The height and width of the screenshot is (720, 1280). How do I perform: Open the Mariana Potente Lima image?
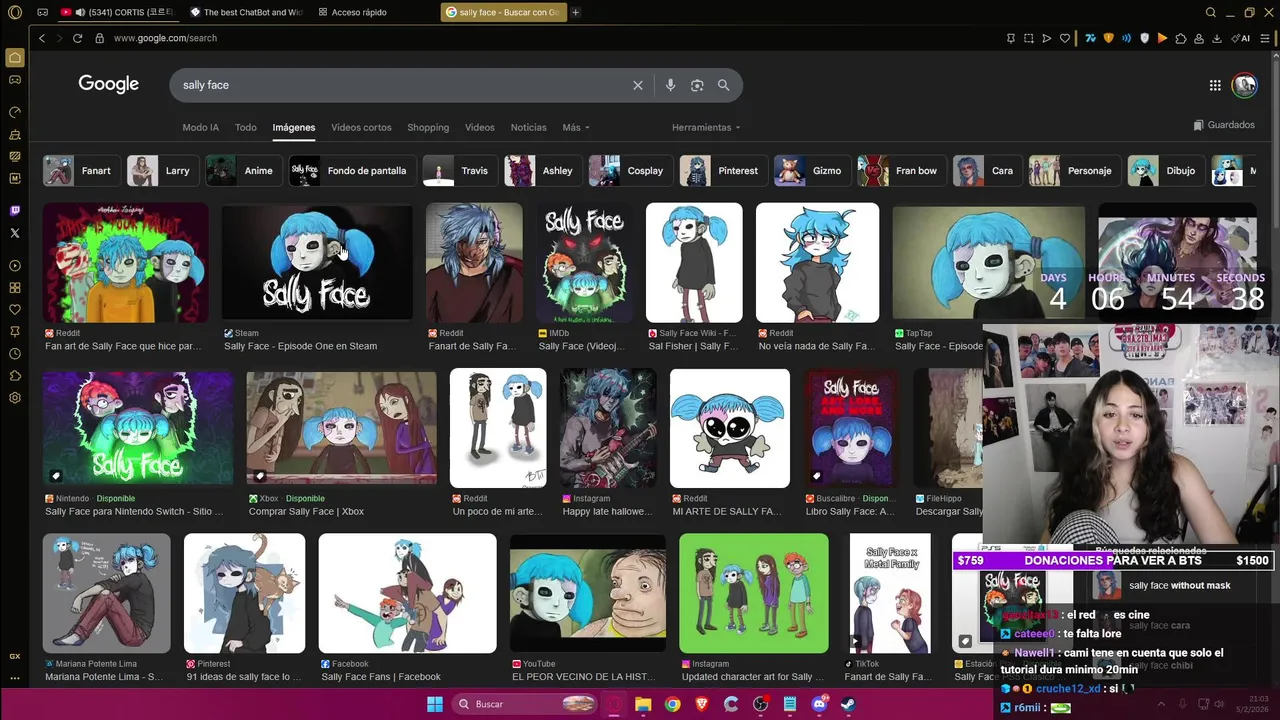click(106, 593)
